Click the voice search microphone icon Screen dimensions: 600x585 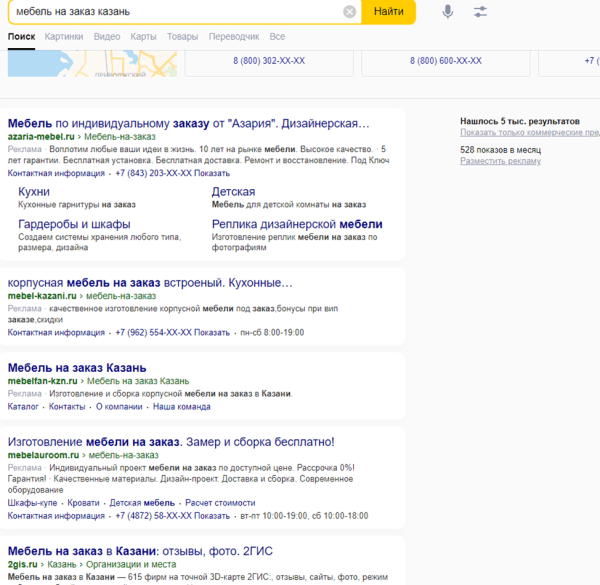[448, 12]
